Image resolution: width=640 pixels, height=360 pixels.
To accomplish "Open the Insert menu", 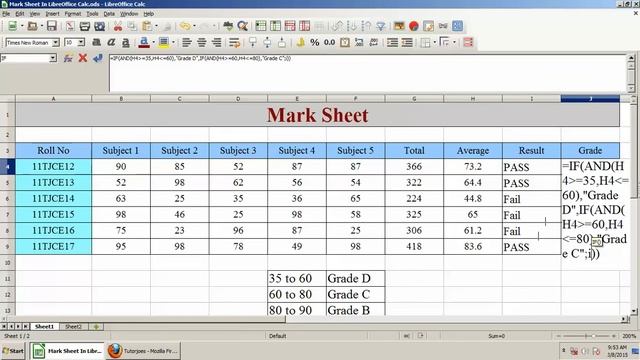I will (52, 13).
